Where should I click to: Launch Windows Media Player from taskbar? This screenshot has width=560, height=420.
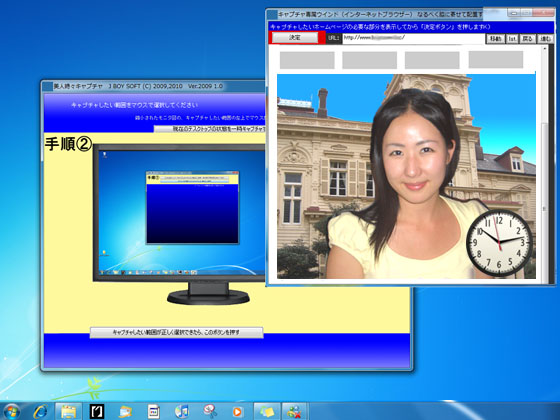pyautogui.click(x=237, y=411)
